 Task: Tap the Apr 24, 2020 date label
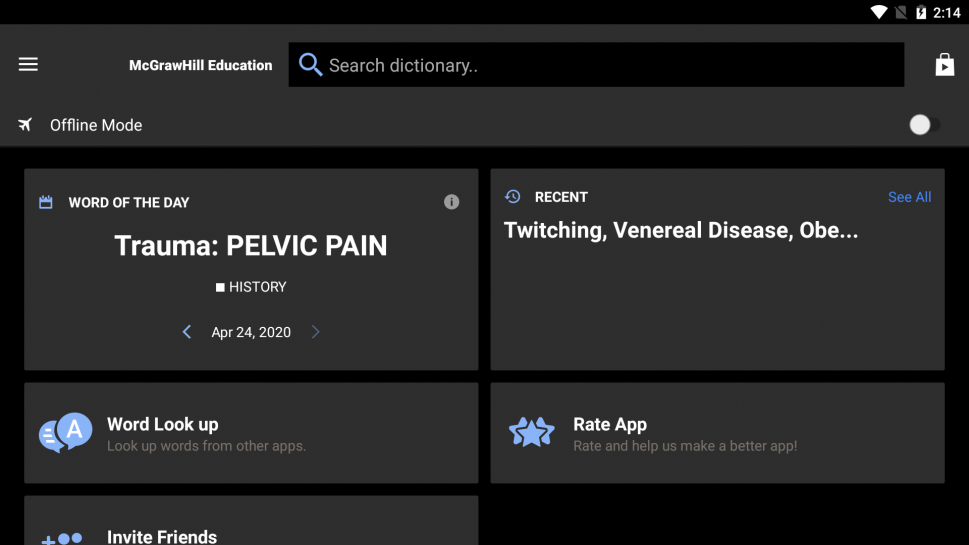click(x=251, y=332)
